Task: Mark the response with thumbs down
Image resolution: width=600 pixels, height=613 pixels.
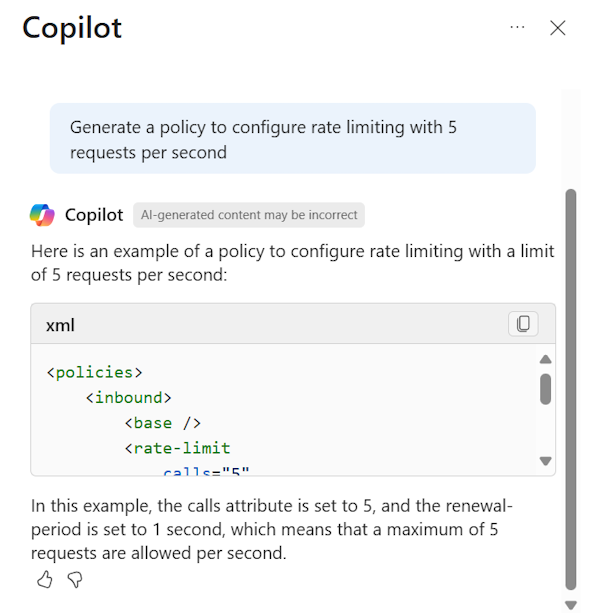Action: tap(74, 579)
